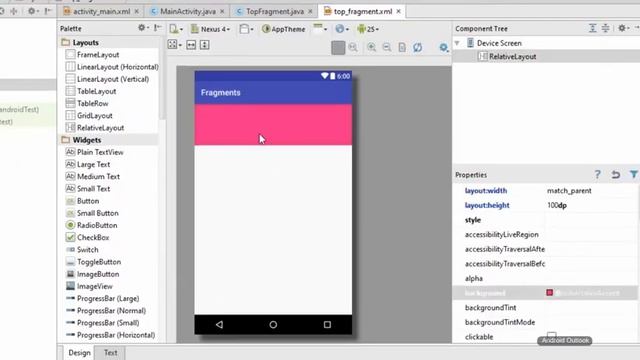Zoom in on the design preview
The height and width of the screenshot is (360, 640).
click(x=371, y=47)
